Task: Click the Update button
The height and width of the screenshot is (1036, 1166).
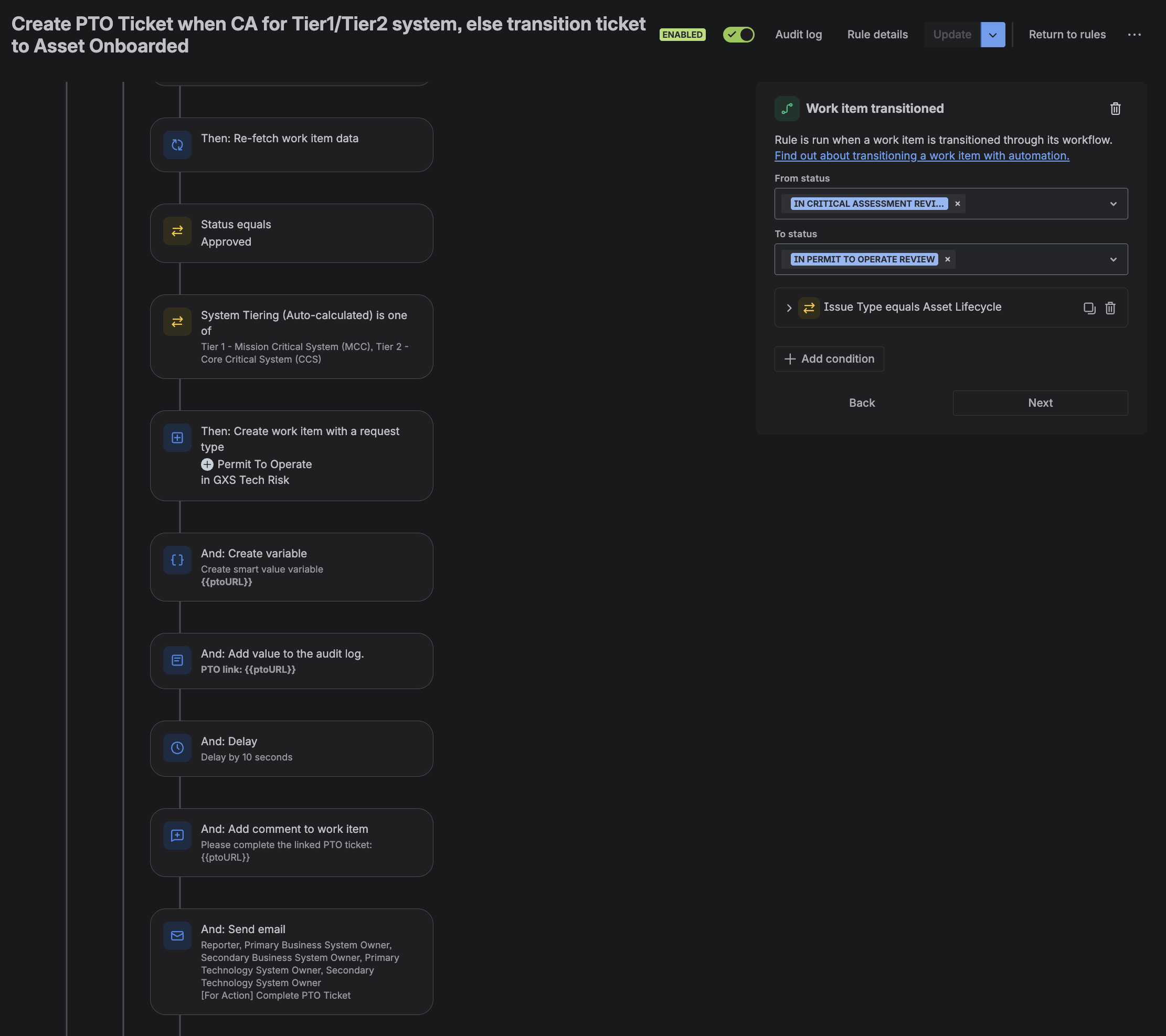Action: (x=951, y=35)
